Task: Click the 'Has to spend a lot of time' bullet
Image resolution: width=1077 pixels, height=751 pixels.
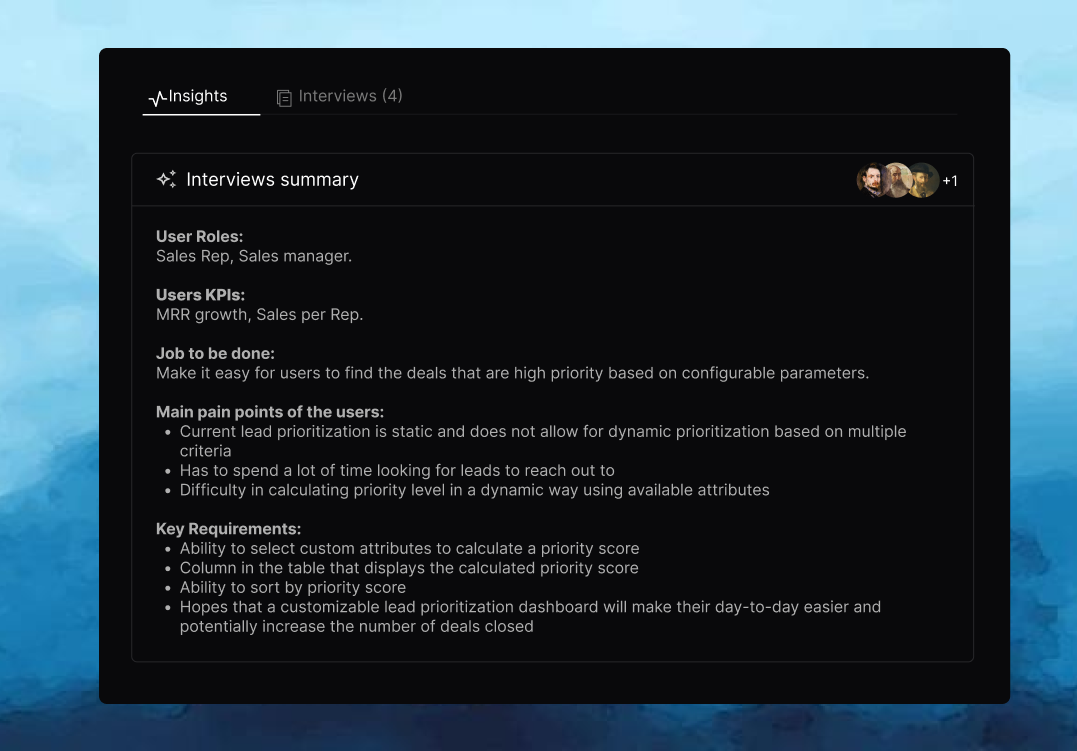Action: point(397,470)
